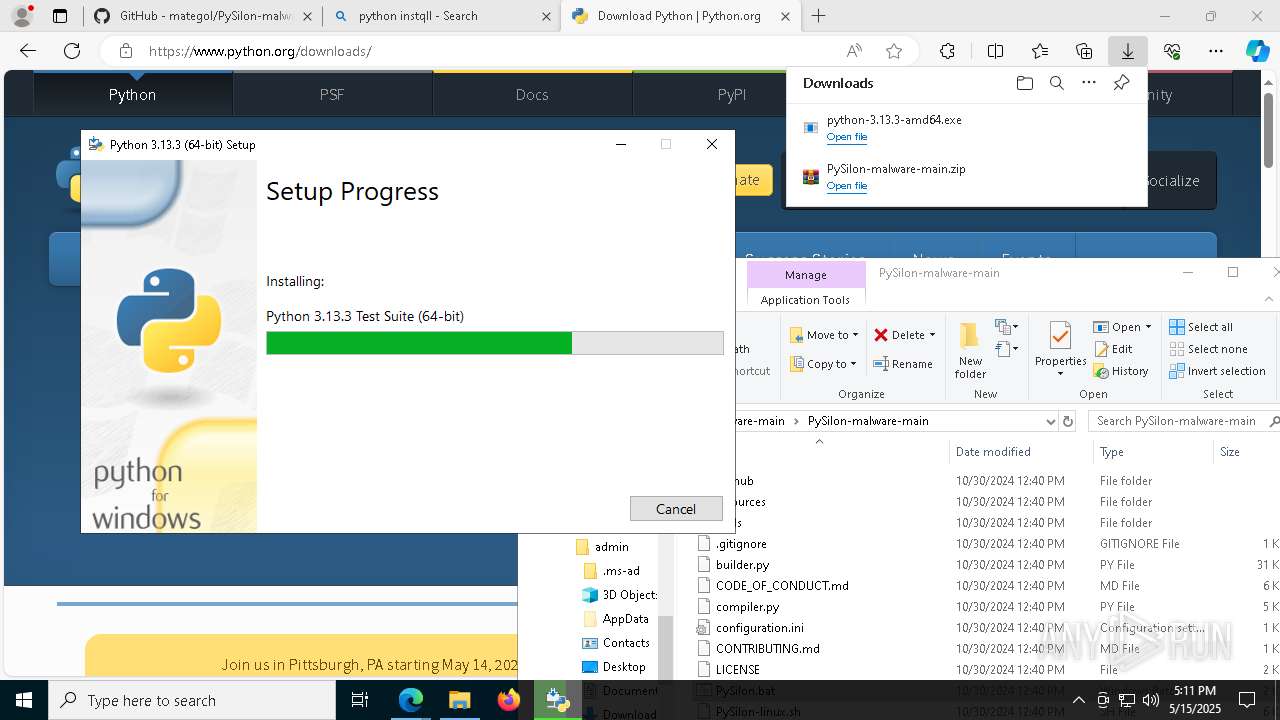Select .gitignore file
The height and width of the screenshot is (720, 1280).
click(x=741, y=544)
